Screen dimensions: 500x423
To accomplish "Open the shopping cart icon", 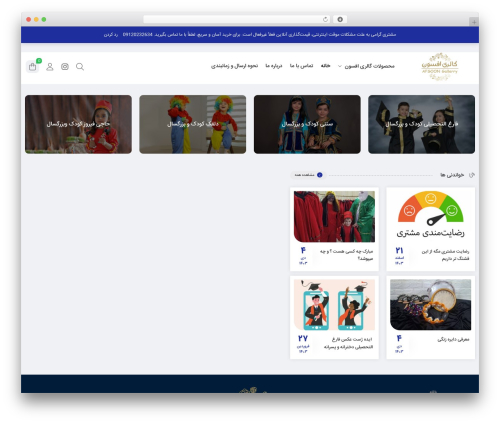I will click(x=32, y=67).
